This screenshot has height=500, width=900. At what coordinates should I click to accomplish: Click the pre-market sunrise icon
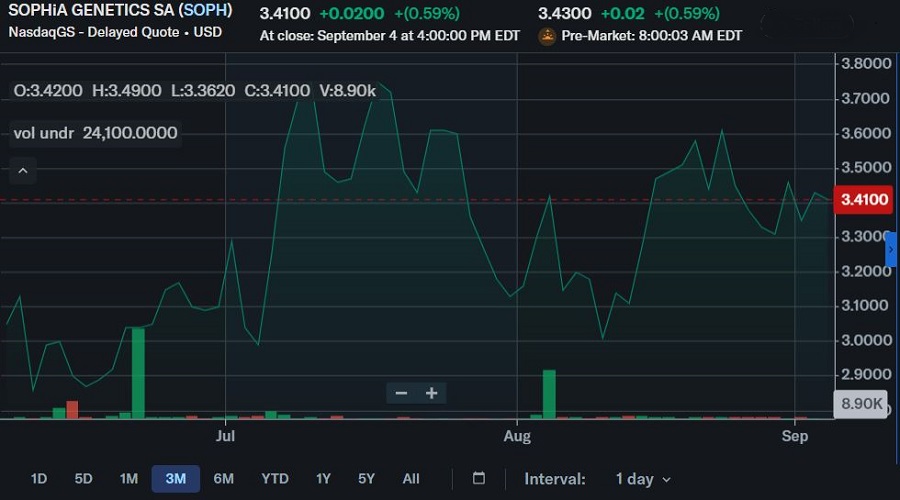tap(547, 36)
